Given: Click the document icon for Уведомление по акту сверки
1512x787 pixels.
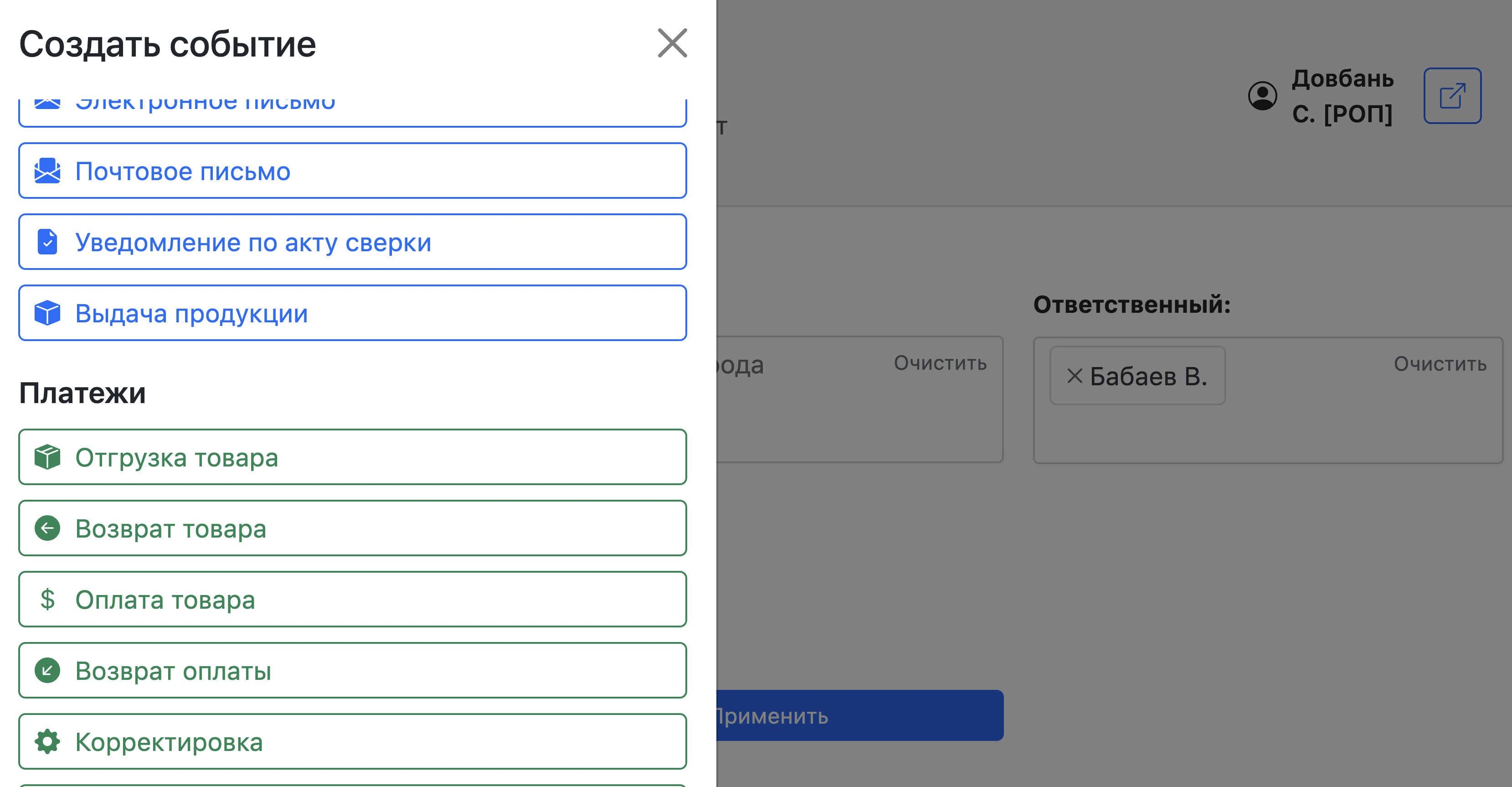Looking at the screenshot, I should point(47,242).
